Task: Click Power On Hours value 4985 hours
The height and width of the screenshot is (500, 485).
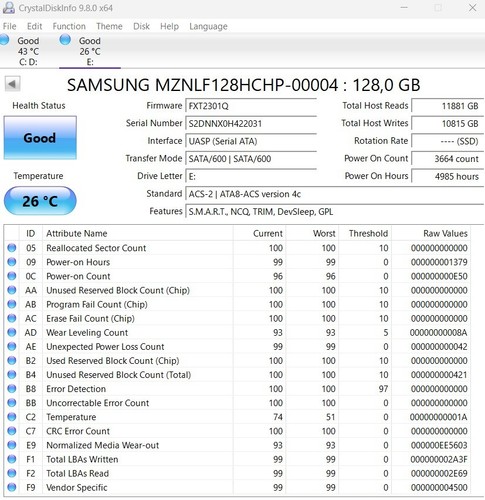Action: 447,176
